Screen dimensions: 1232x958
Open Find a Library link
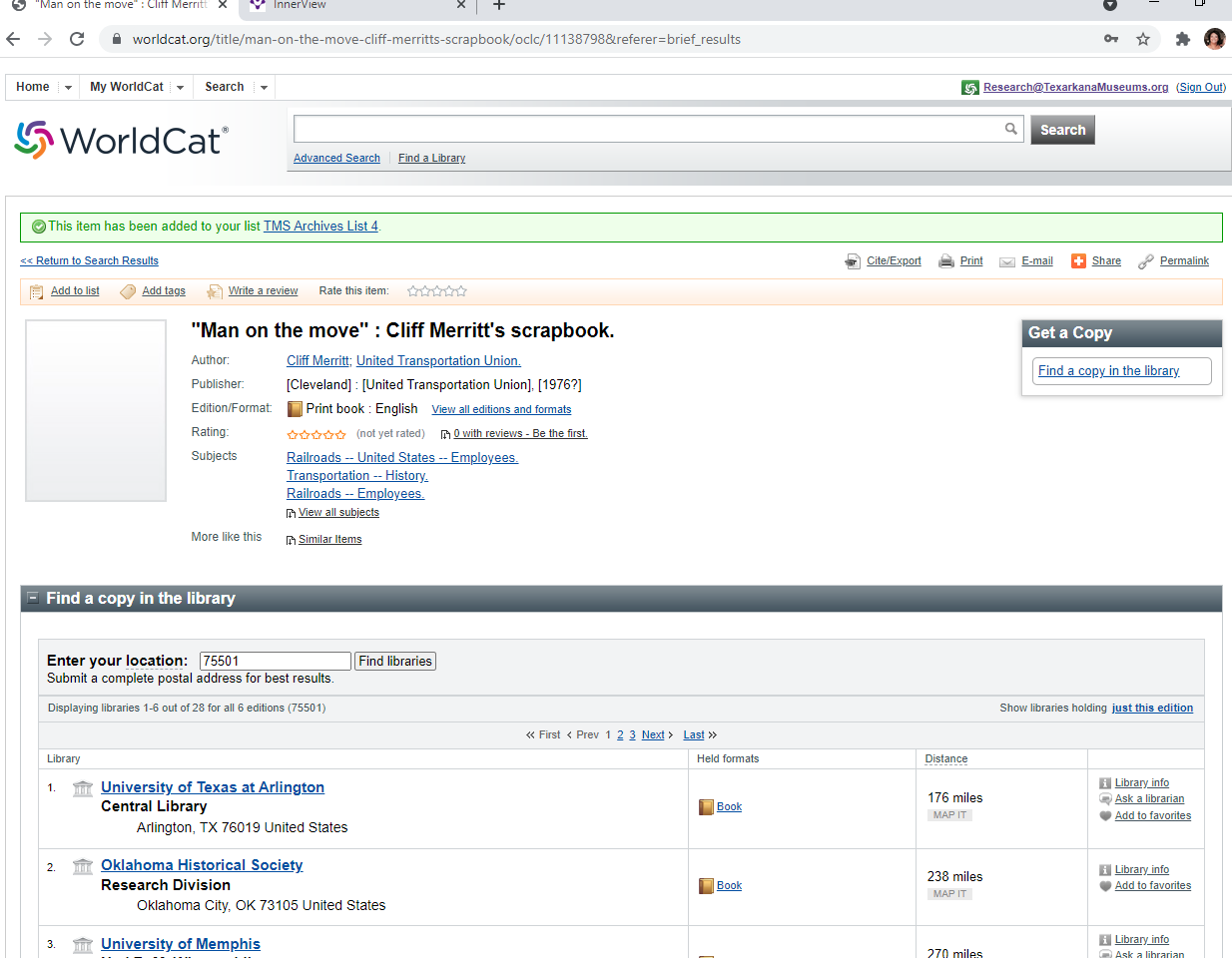tap(431, 158)
